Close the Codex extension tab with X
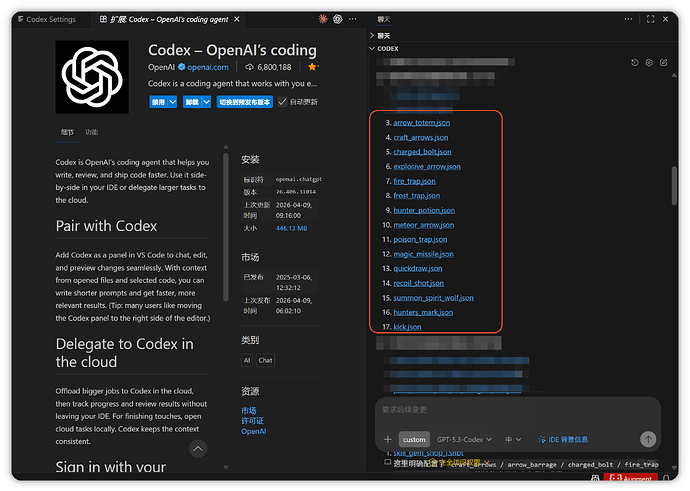 point(237,19)
